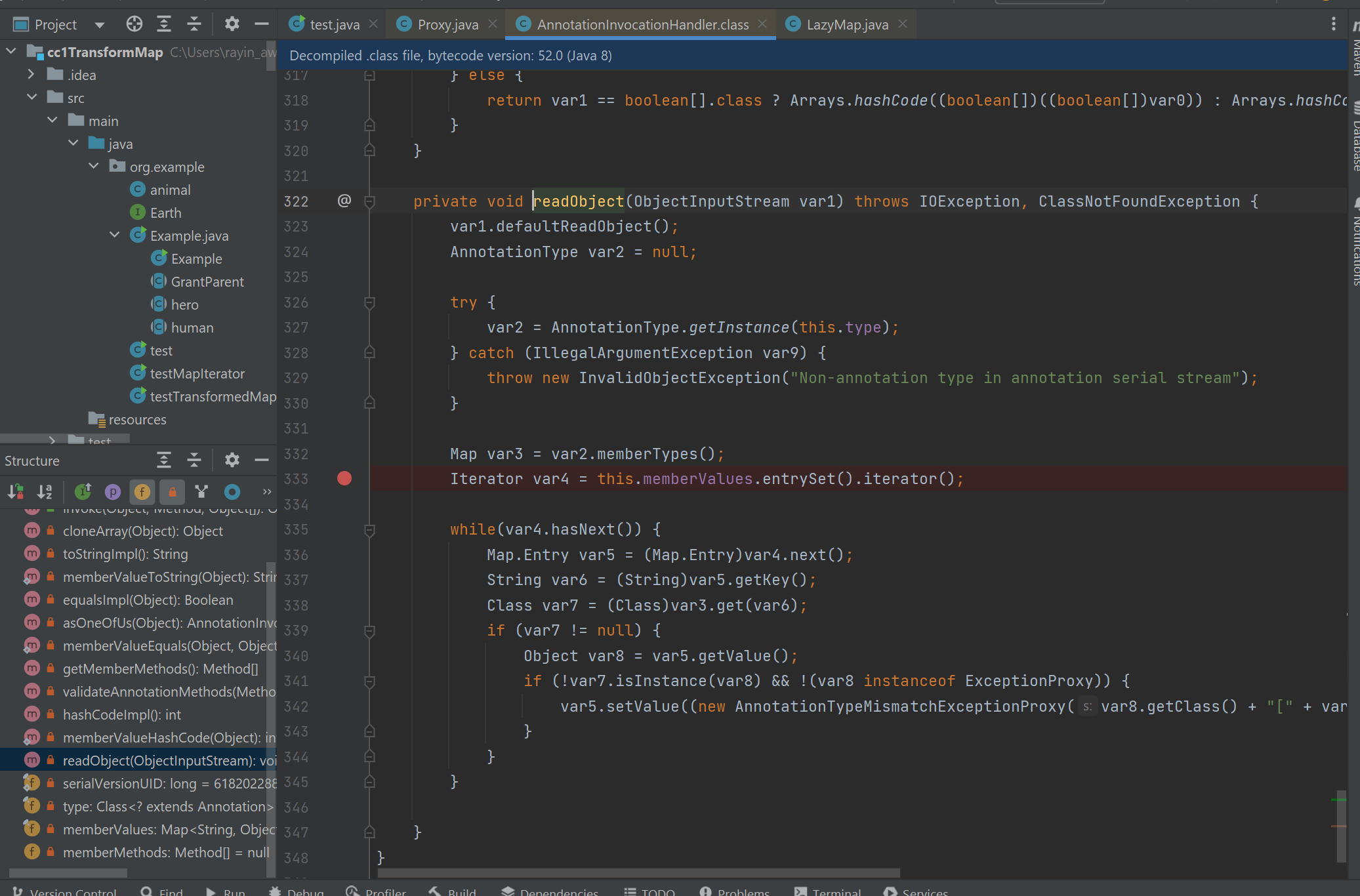
Task: Collapse all in Structure panel
Action: (194, 460)
